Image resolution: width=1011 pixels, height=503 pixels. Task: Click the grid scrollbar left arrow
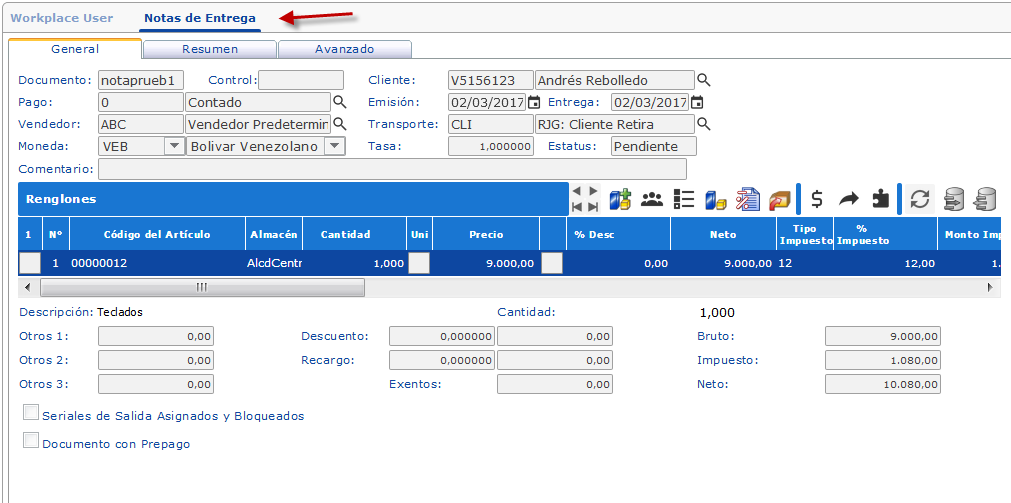pos(27,287)
